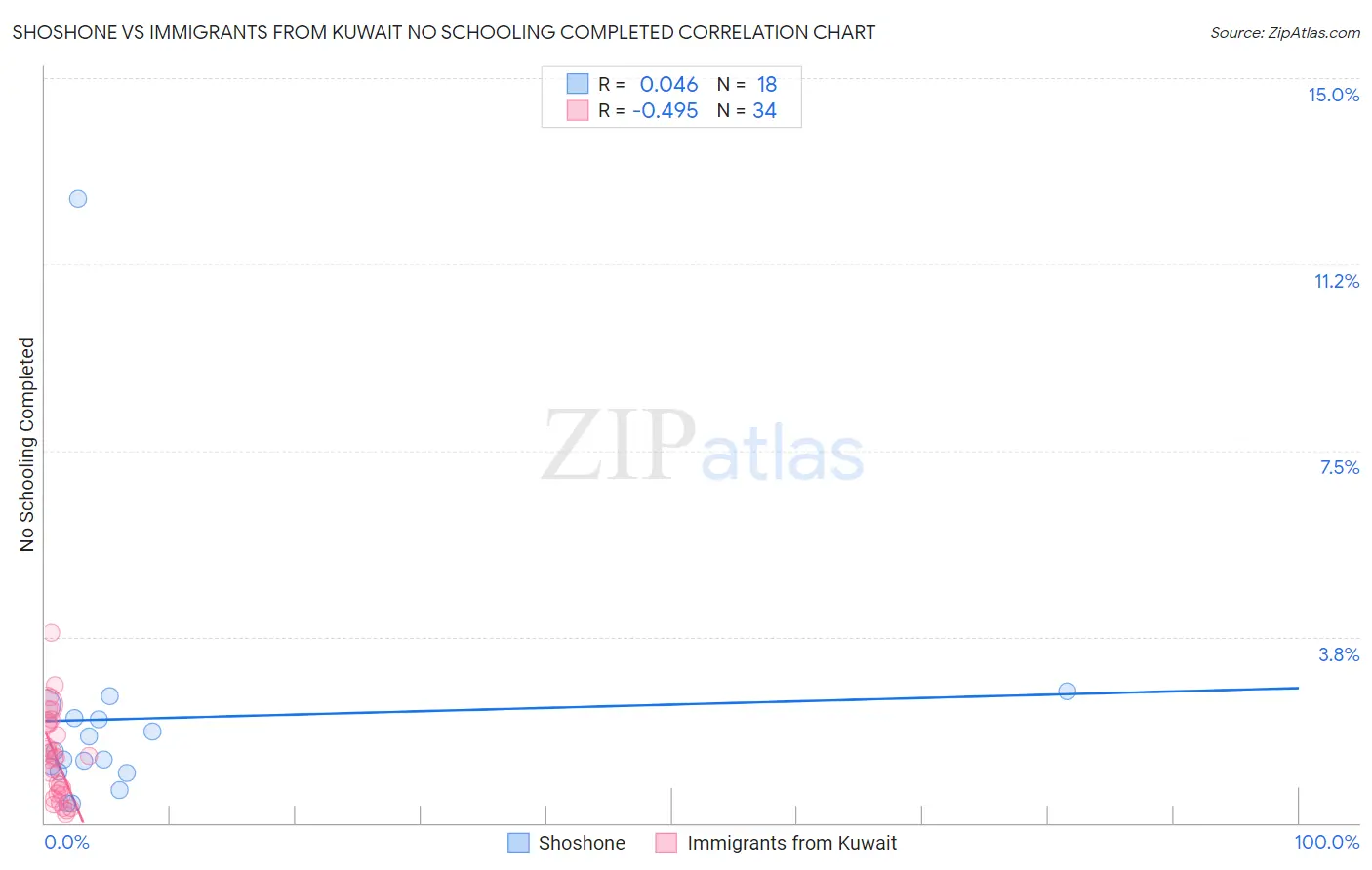Click the 15.0% y-axis tick label

point(1333,95)
